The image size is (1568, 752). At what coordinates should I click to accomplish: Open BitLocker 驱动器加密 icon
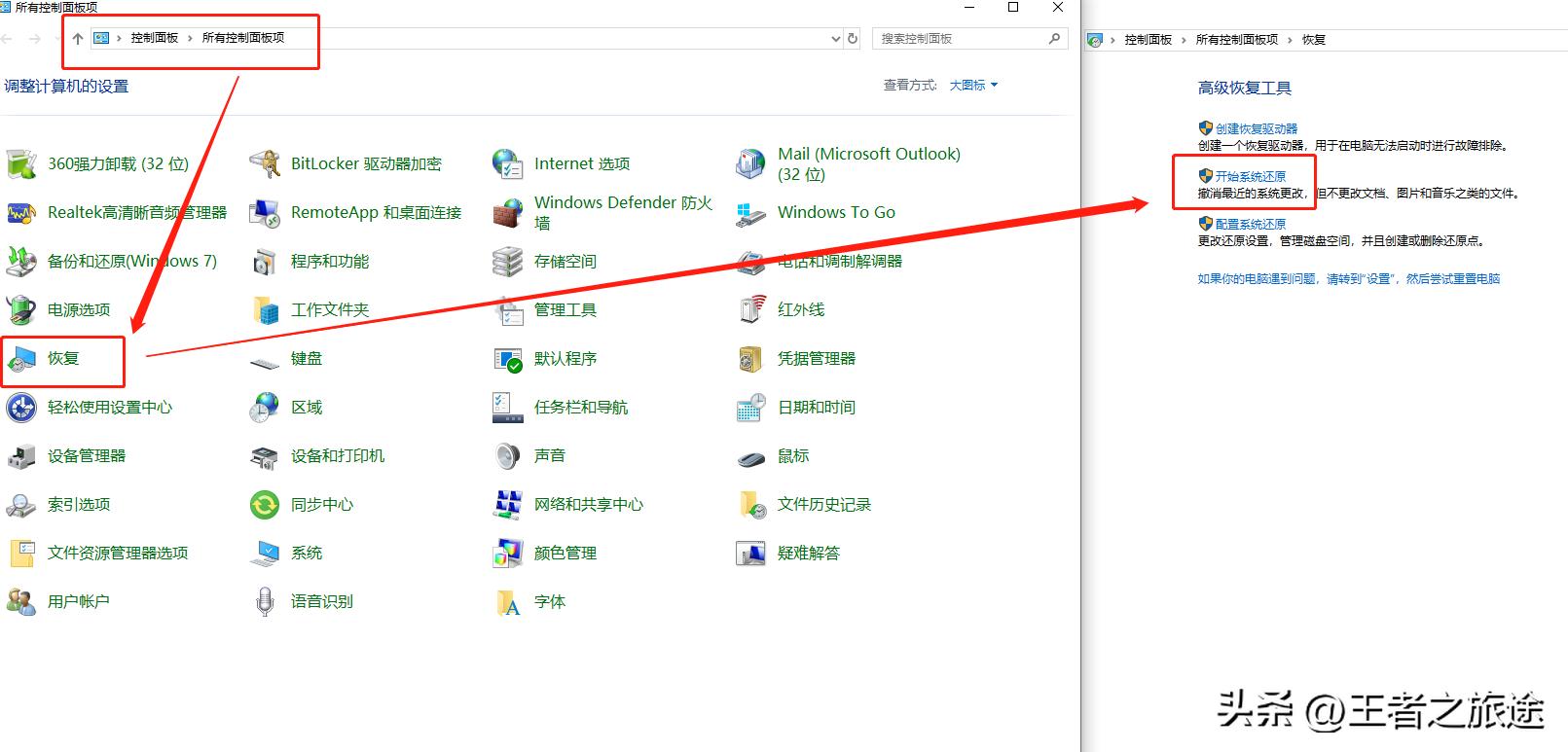click(265, 163)
